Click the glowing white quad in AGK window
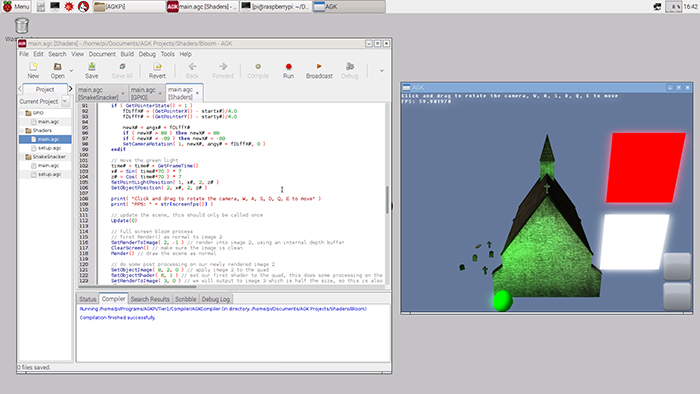The image size is (700, 394). [635, 241]
